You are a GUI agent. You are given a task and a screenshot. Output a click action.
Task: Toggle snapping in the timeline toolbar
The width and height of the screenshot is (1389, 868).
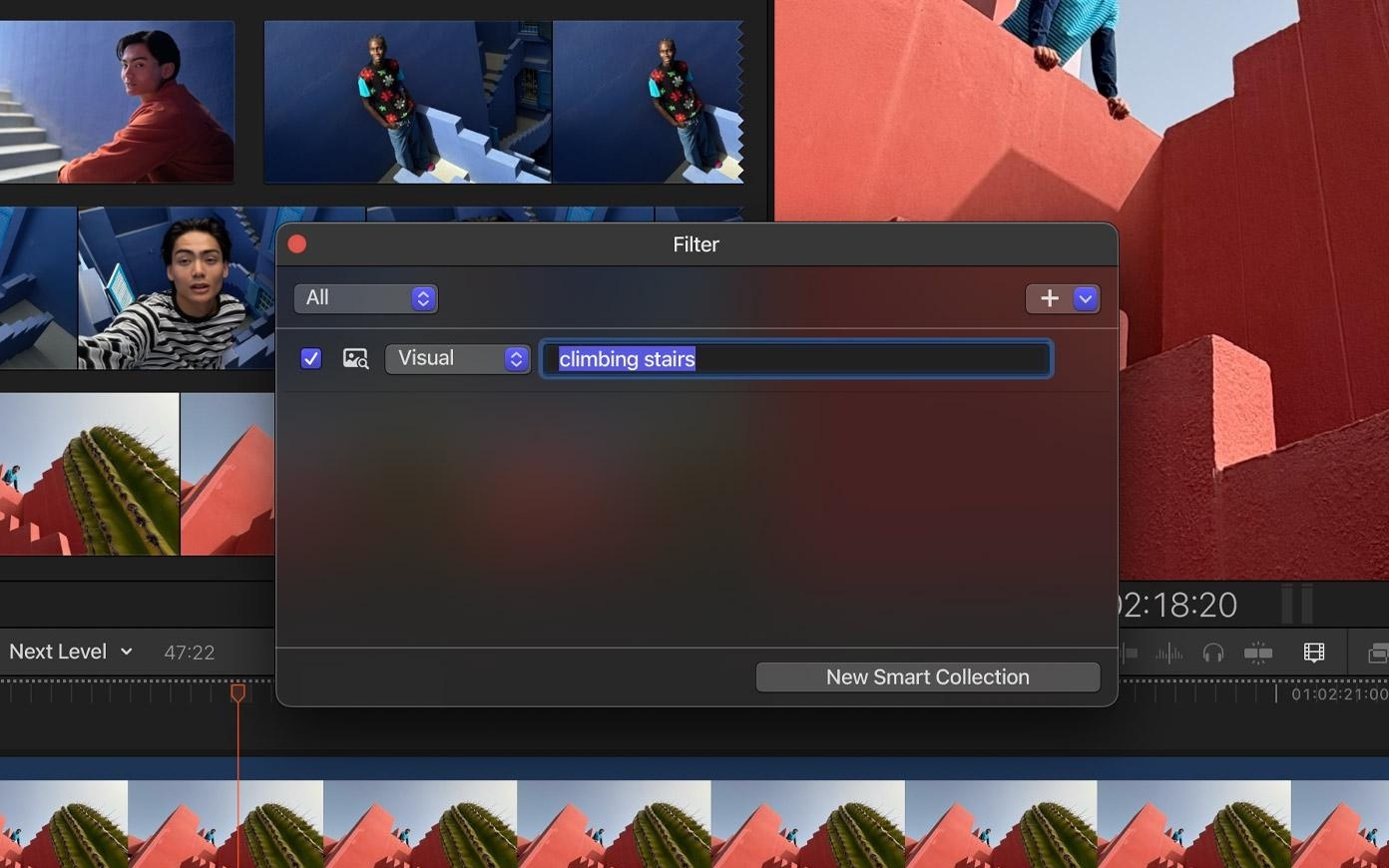point(1258,653)
